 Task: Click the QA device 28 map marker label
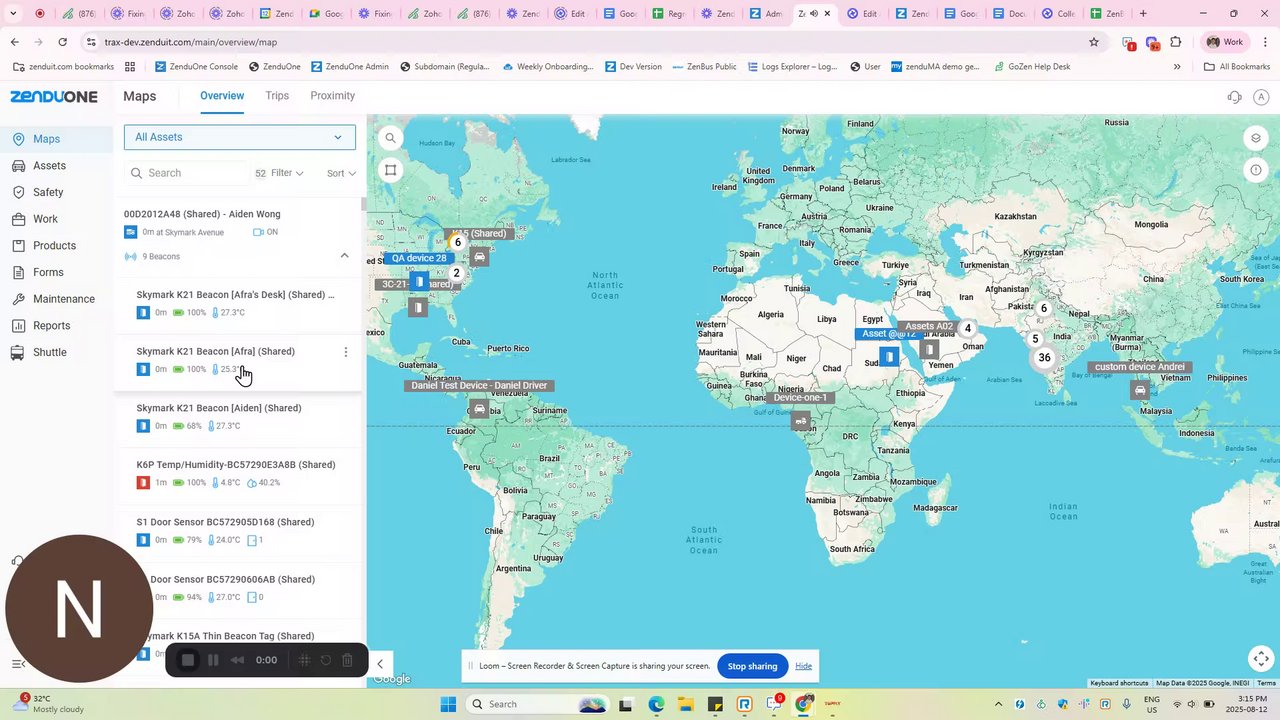pyautogui.click(x=418, y=258)
